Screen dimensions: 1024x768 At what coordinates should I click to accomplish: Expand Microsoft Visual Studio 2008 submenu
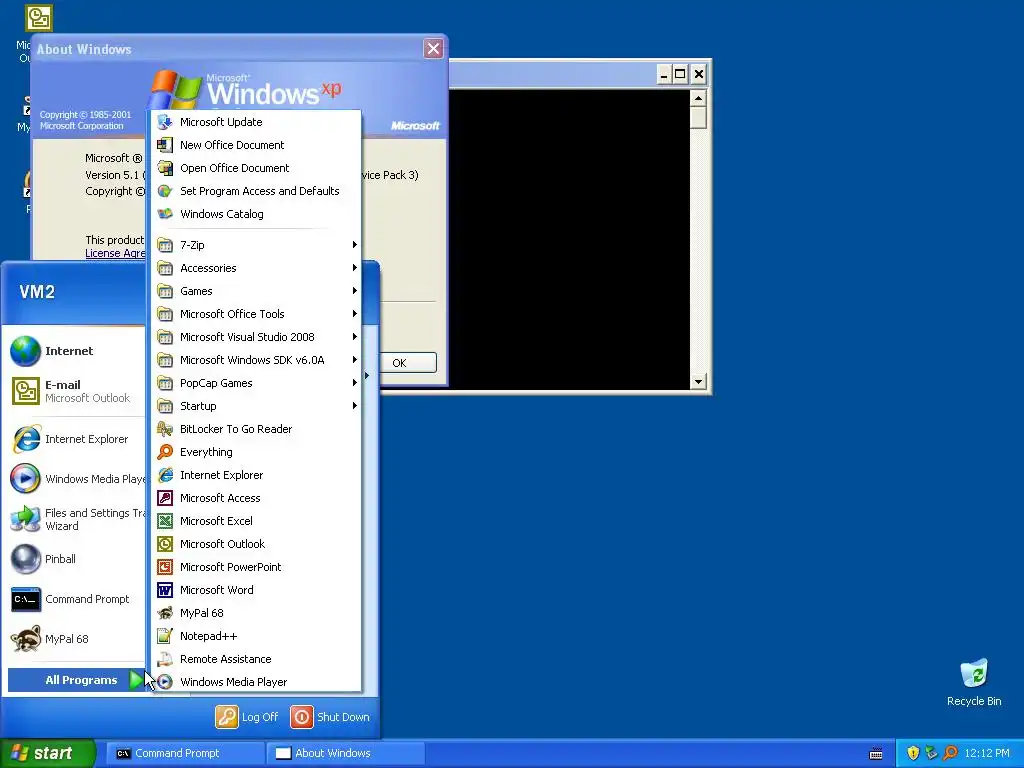[x=257, y=337]
